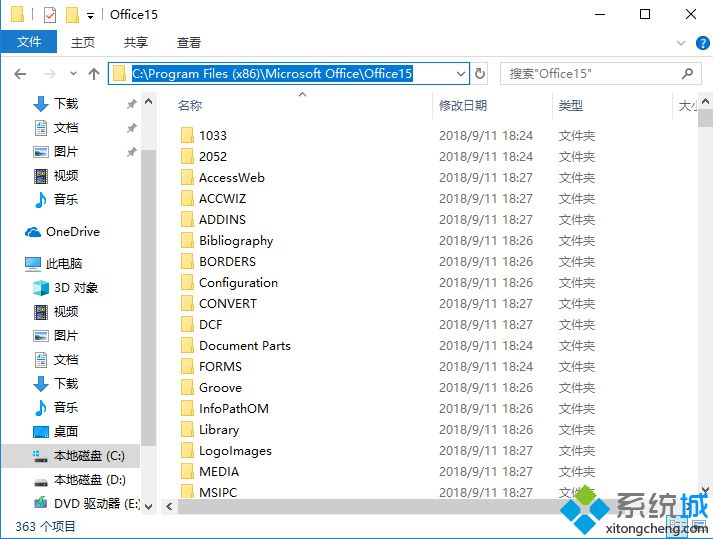The image size is (713, 539).
Task: Open the 文件 menu
Action: point(29,42)
